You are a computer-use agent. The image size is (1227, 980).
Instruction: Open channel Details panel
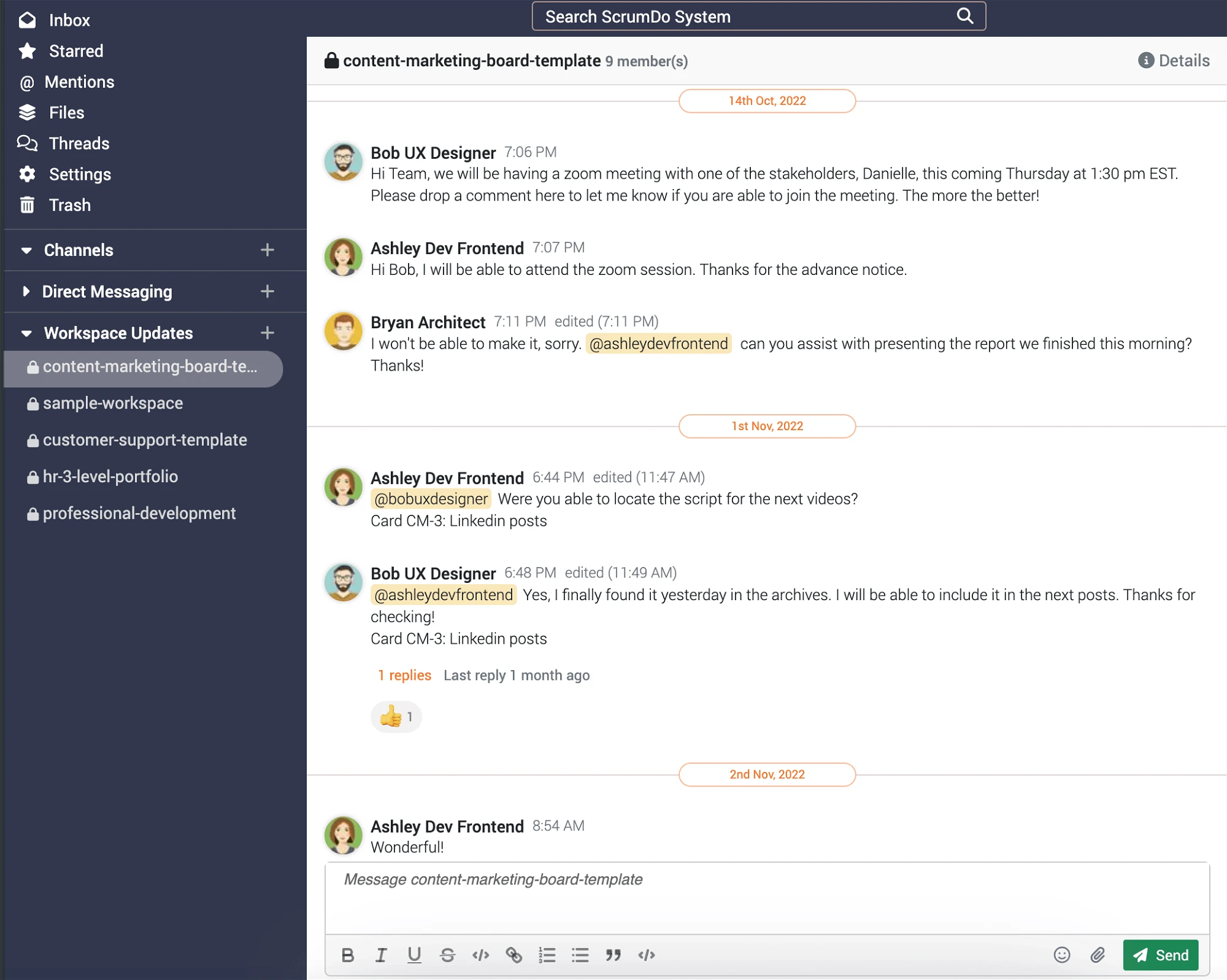[x=1174, y=61]
